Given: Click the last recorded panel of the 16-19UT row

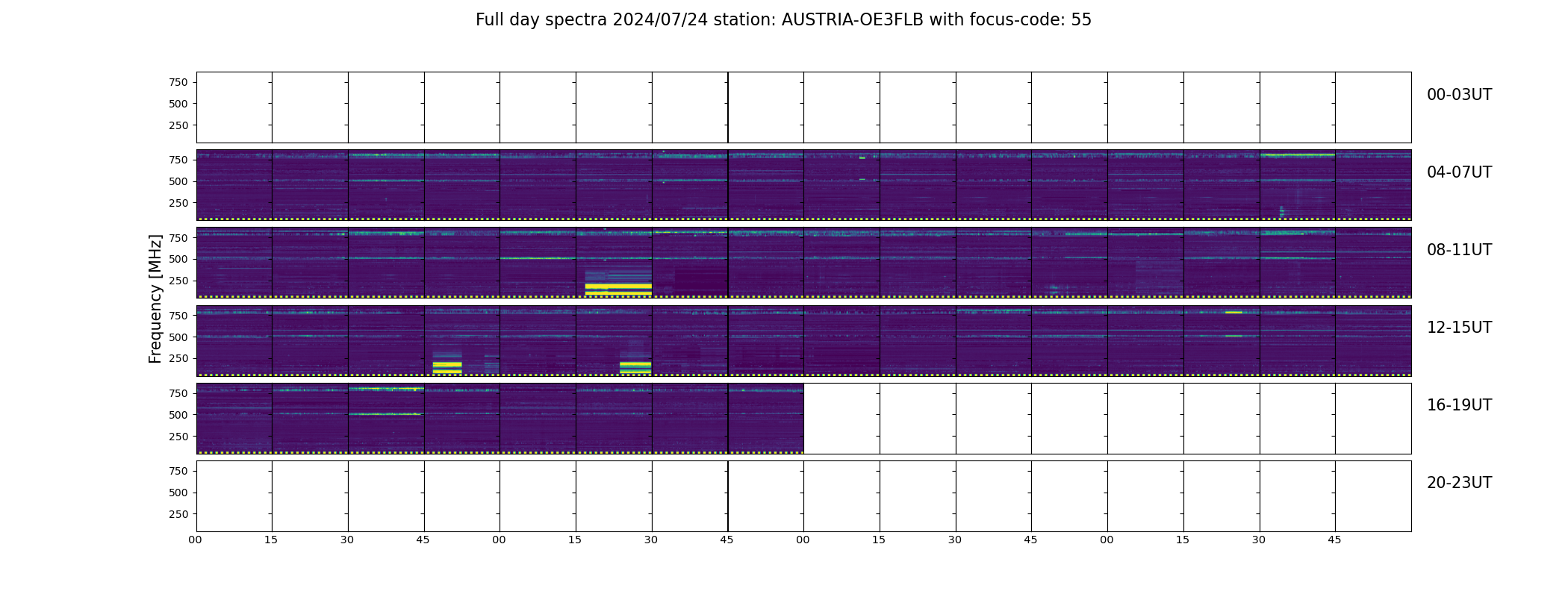Looking at the screenshot, I should point(766,419).
